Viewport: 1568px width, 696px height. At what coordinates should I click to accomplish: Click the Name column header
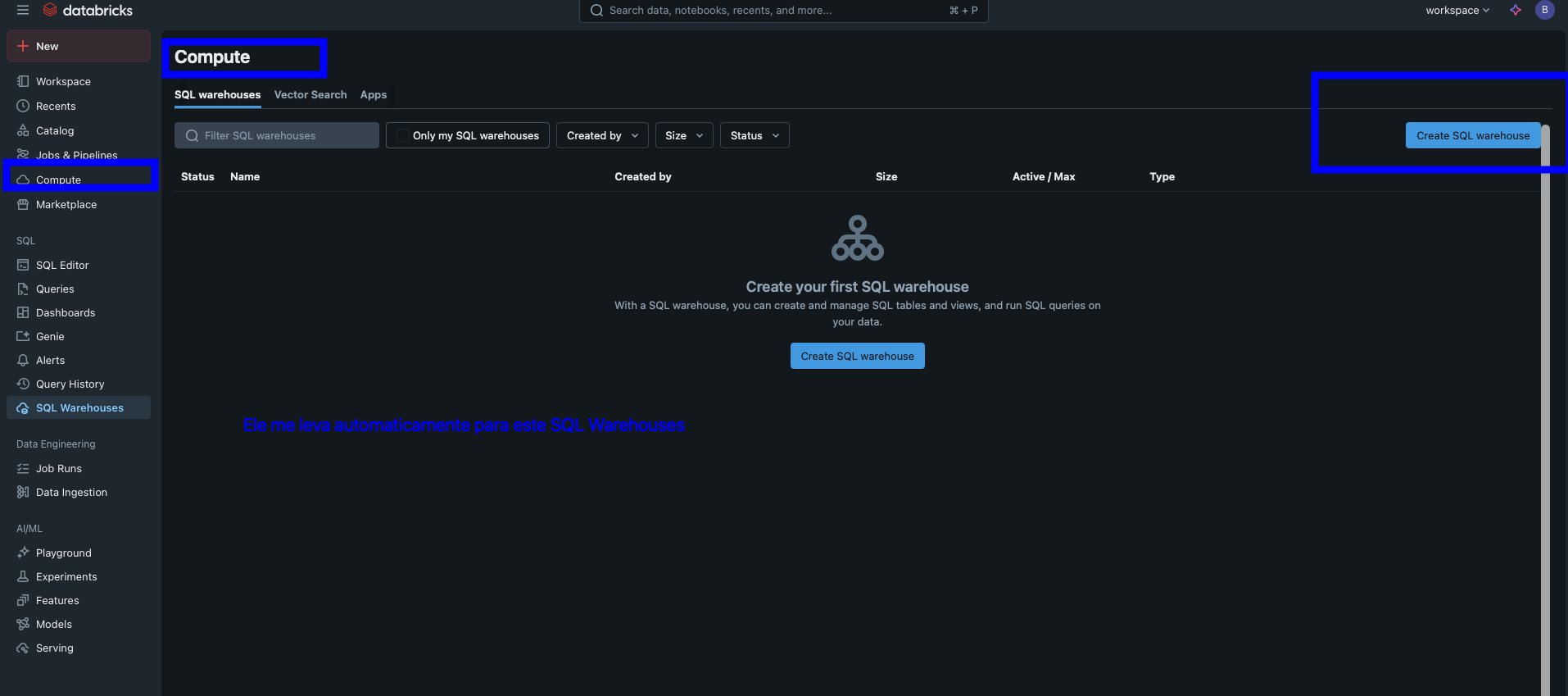pyautogui.click(x=245, y=176)
